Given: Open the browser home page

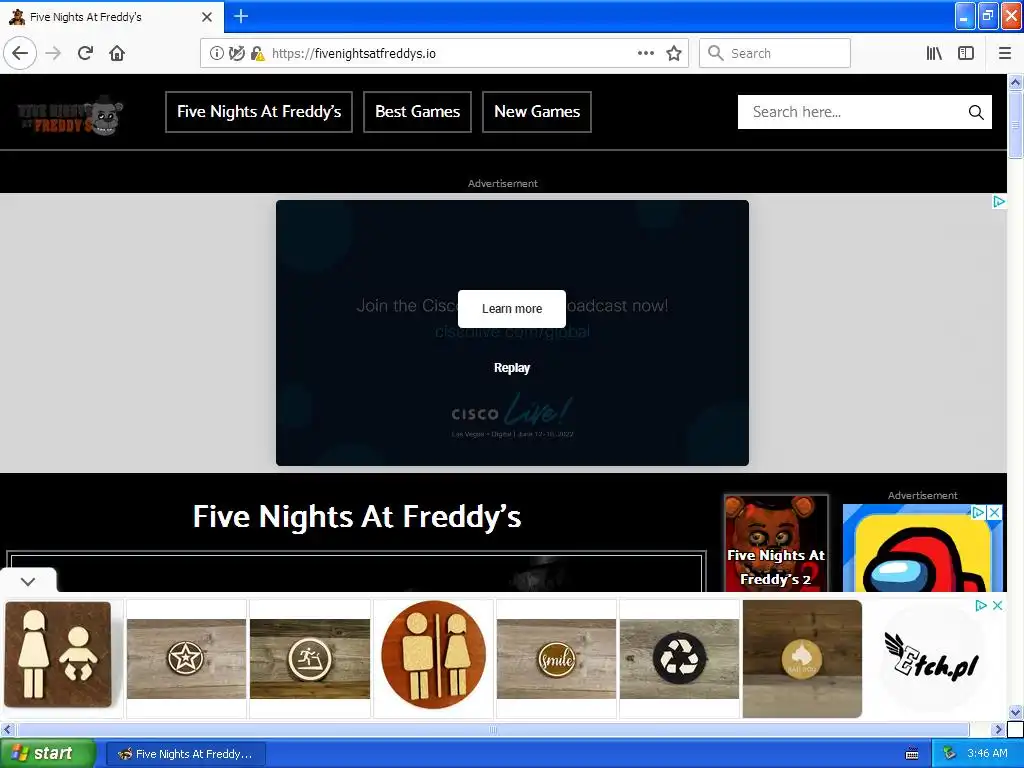Looking at the screenshot, I should [117, 53].
